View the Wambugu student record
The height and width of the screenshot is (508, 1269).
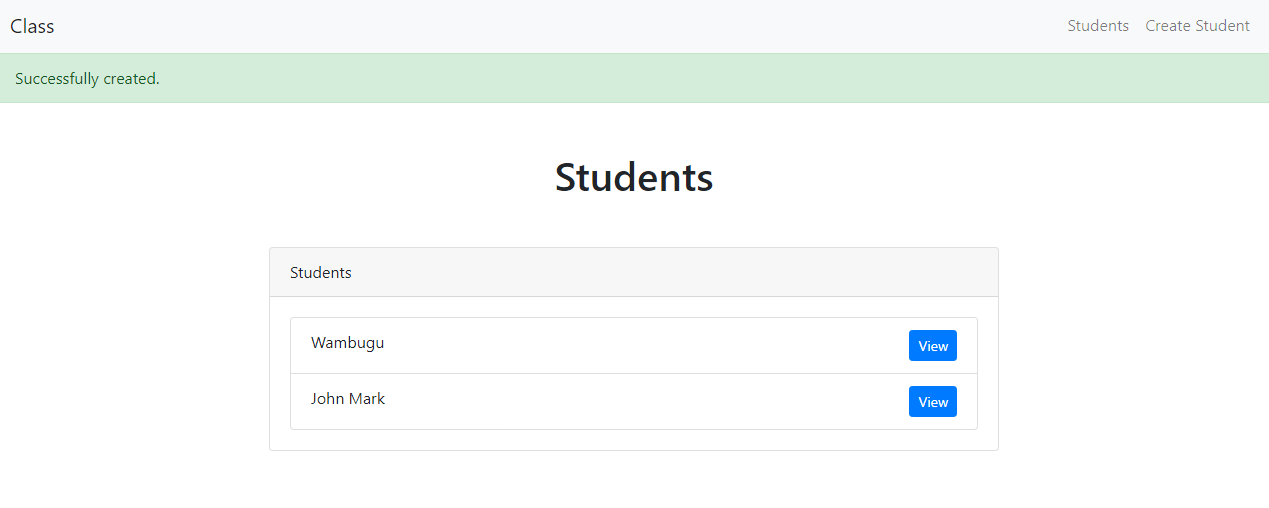(932, 346)
